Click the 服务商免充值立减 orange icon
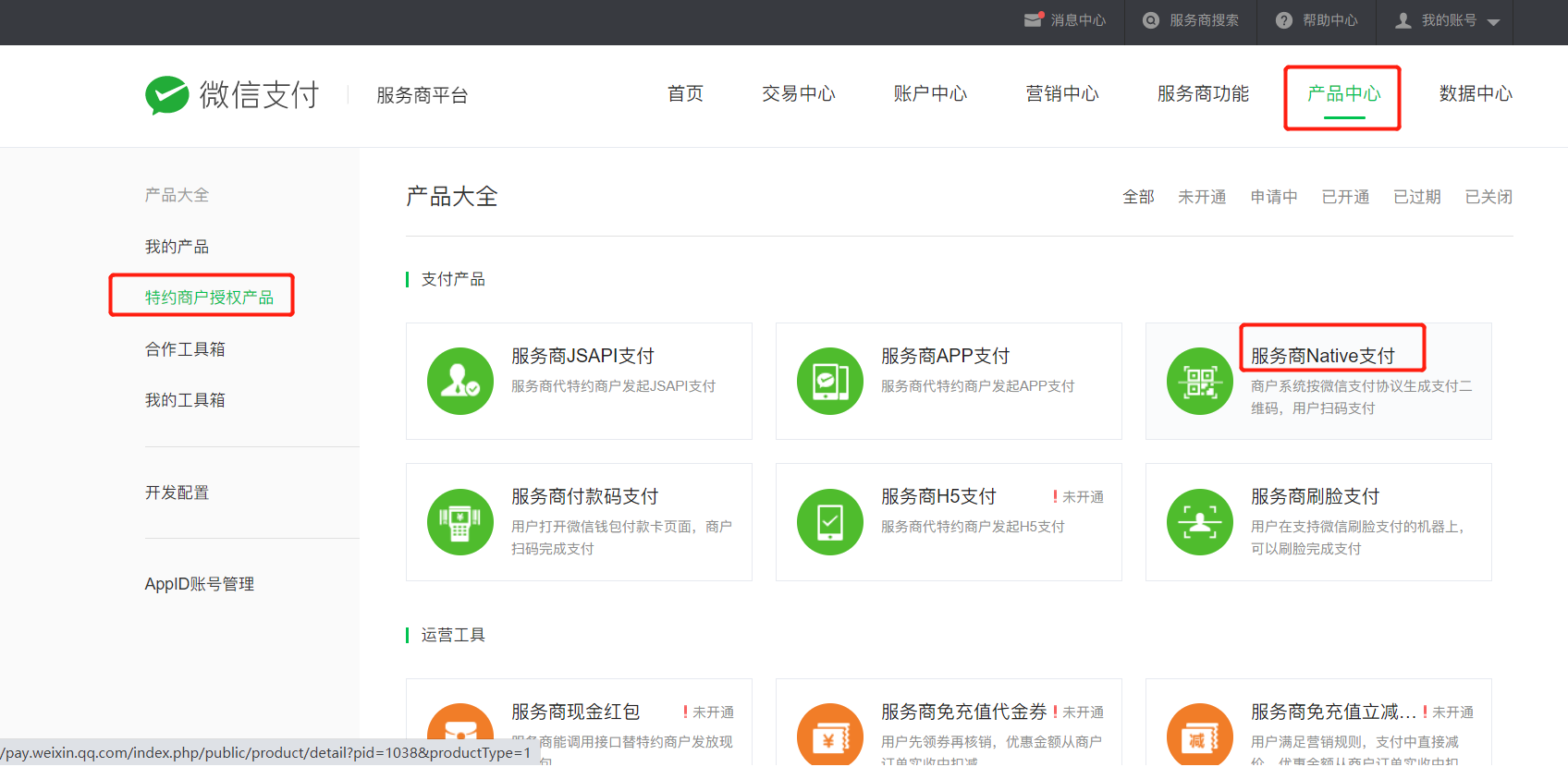 pos(1200,736)
